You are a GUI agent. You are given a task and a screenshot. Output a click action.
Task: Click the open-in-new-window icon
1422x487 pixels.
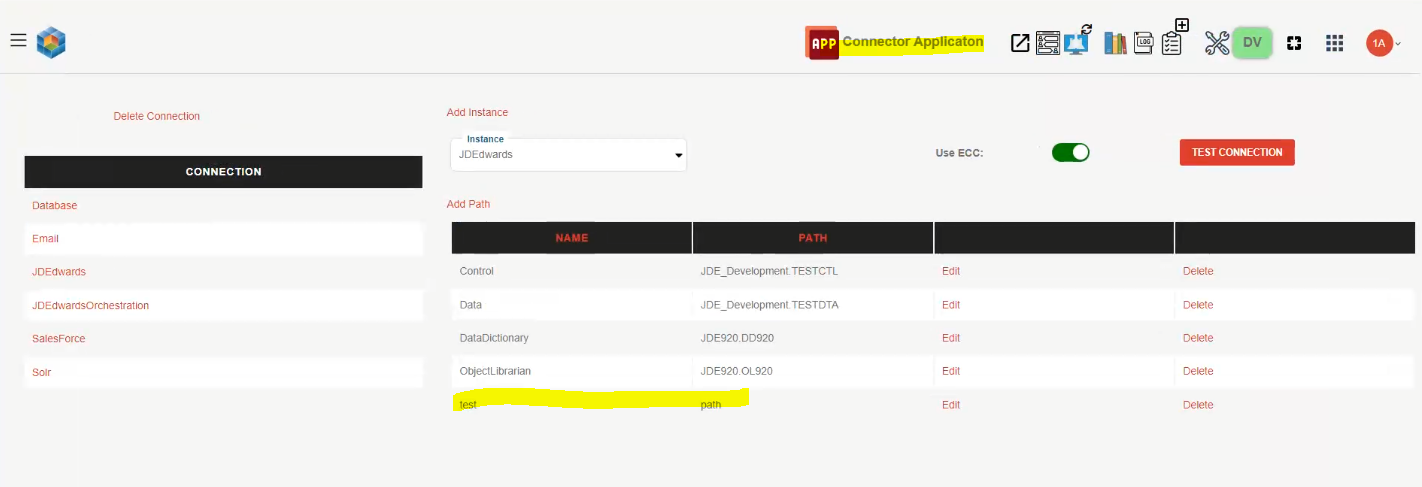point(1020,43)
